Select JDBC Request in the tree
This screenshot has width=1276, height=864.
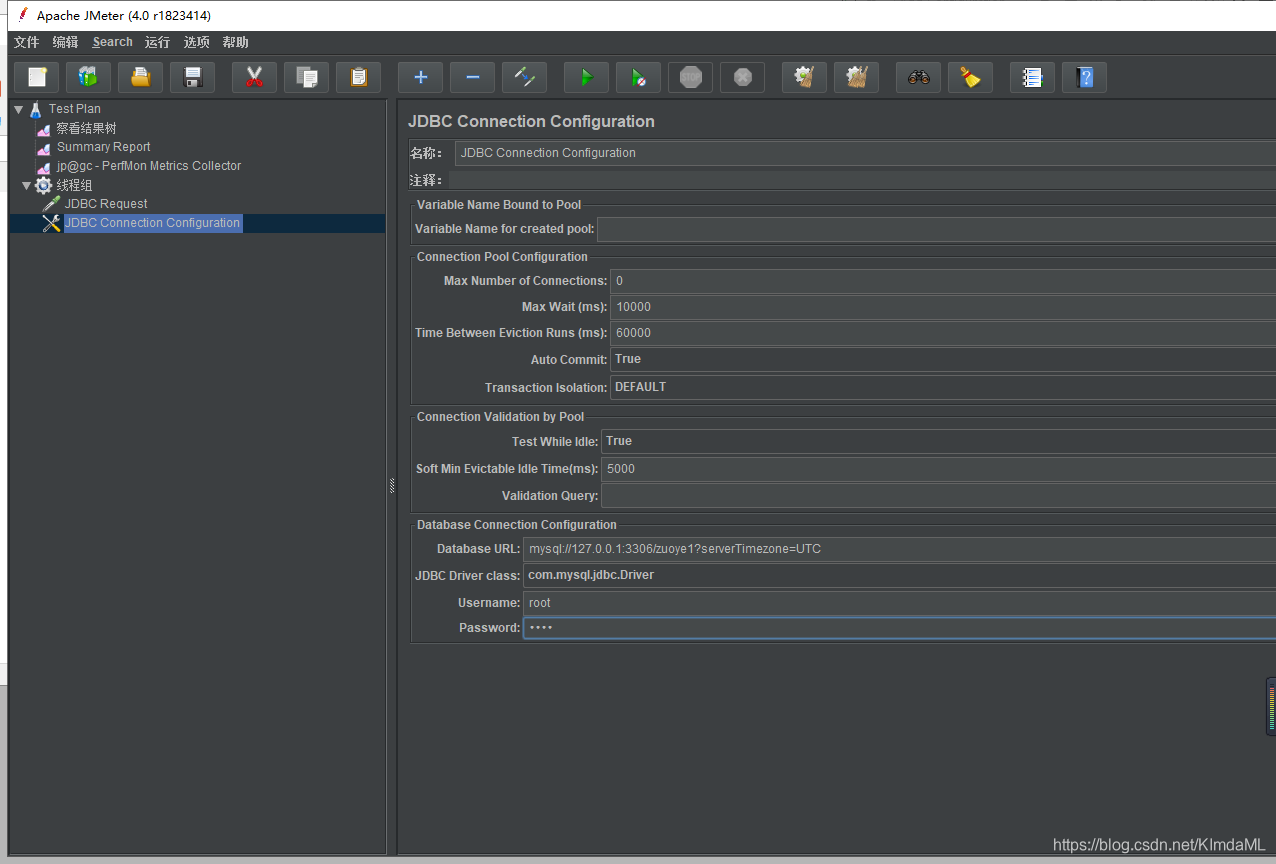pos(106,204)
